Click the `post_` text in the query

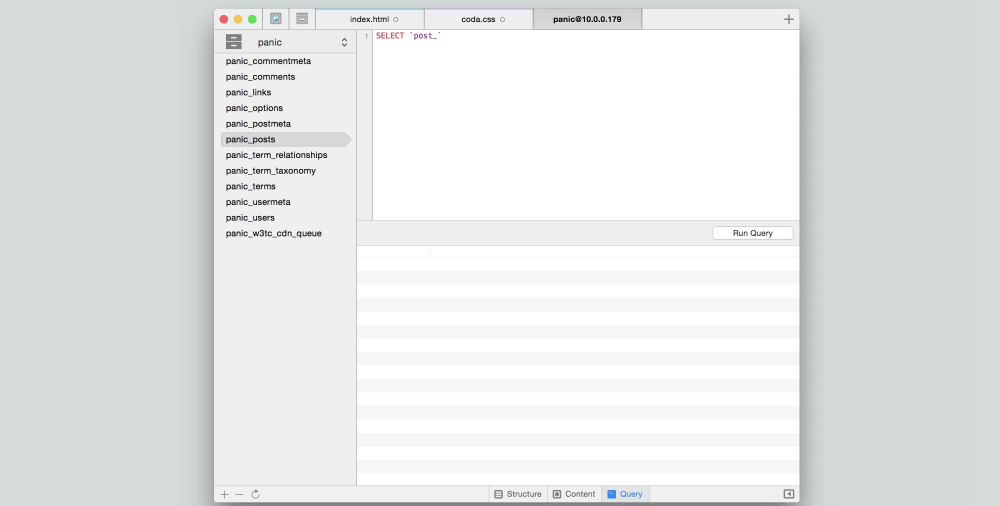click(425, 36)
